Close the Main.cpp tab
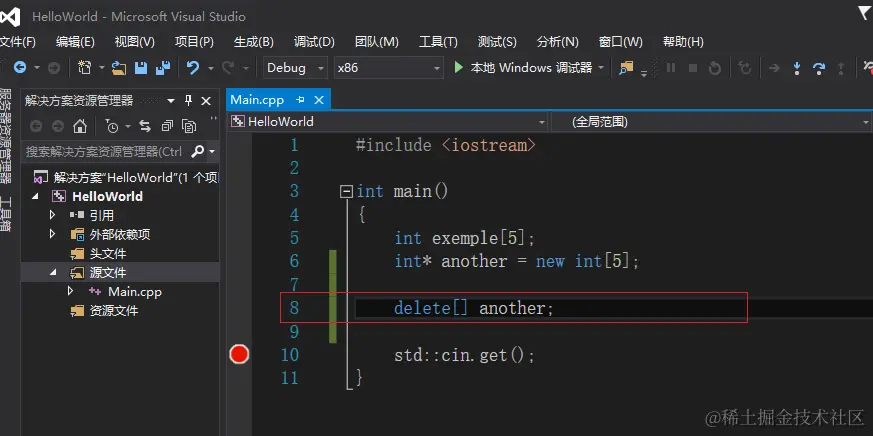 point(319,100)
